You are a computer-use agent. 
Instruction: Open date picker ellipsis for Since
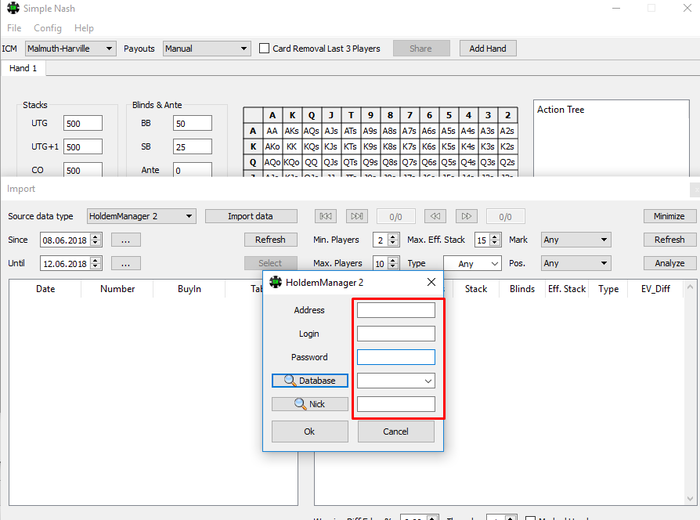pyautogui.click(x=126, y=240)
